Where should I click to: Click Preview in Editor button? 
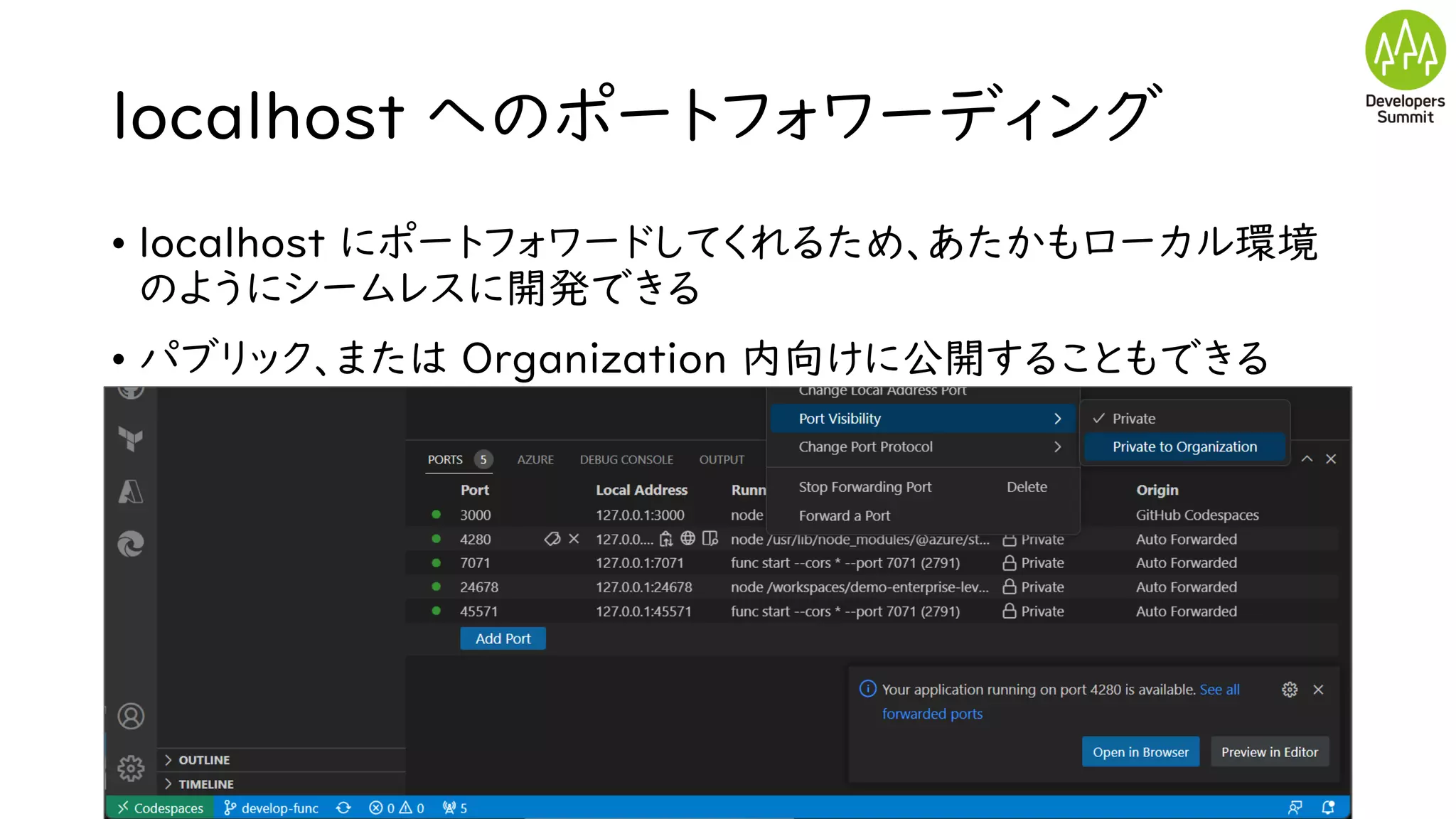point(1269,751)
